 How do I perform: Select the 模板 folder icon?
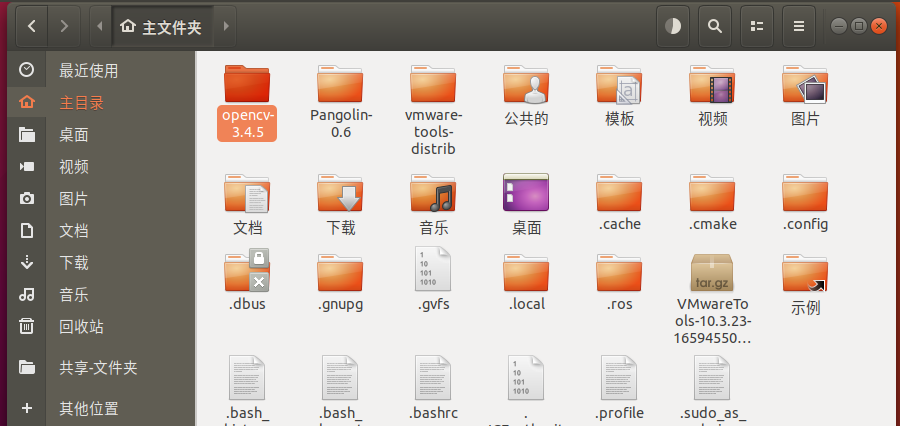click(619, 83)
